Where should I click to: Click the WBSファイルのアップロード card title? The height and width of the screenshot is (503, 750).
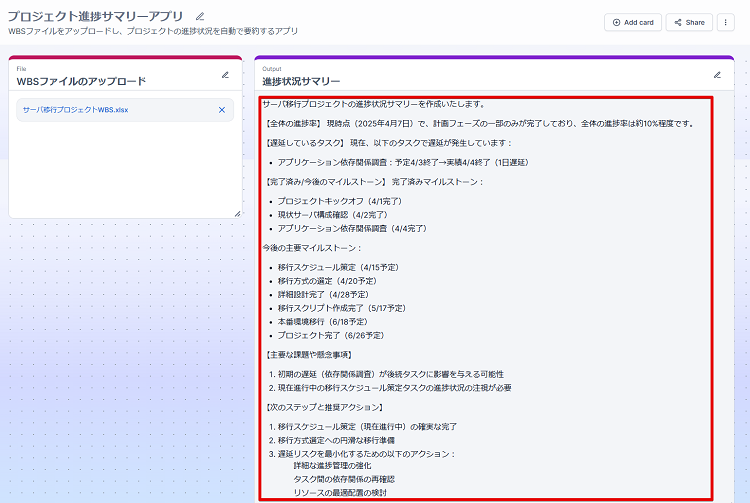coord(81,81)
